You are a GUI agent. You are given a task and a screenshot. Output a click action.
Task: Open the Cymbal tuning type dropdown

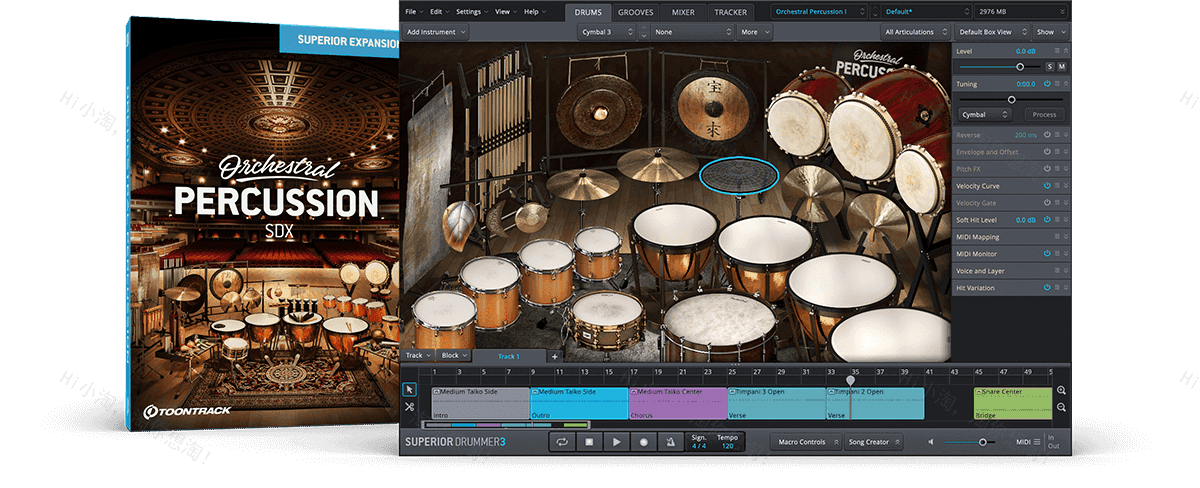coord(983,115)
